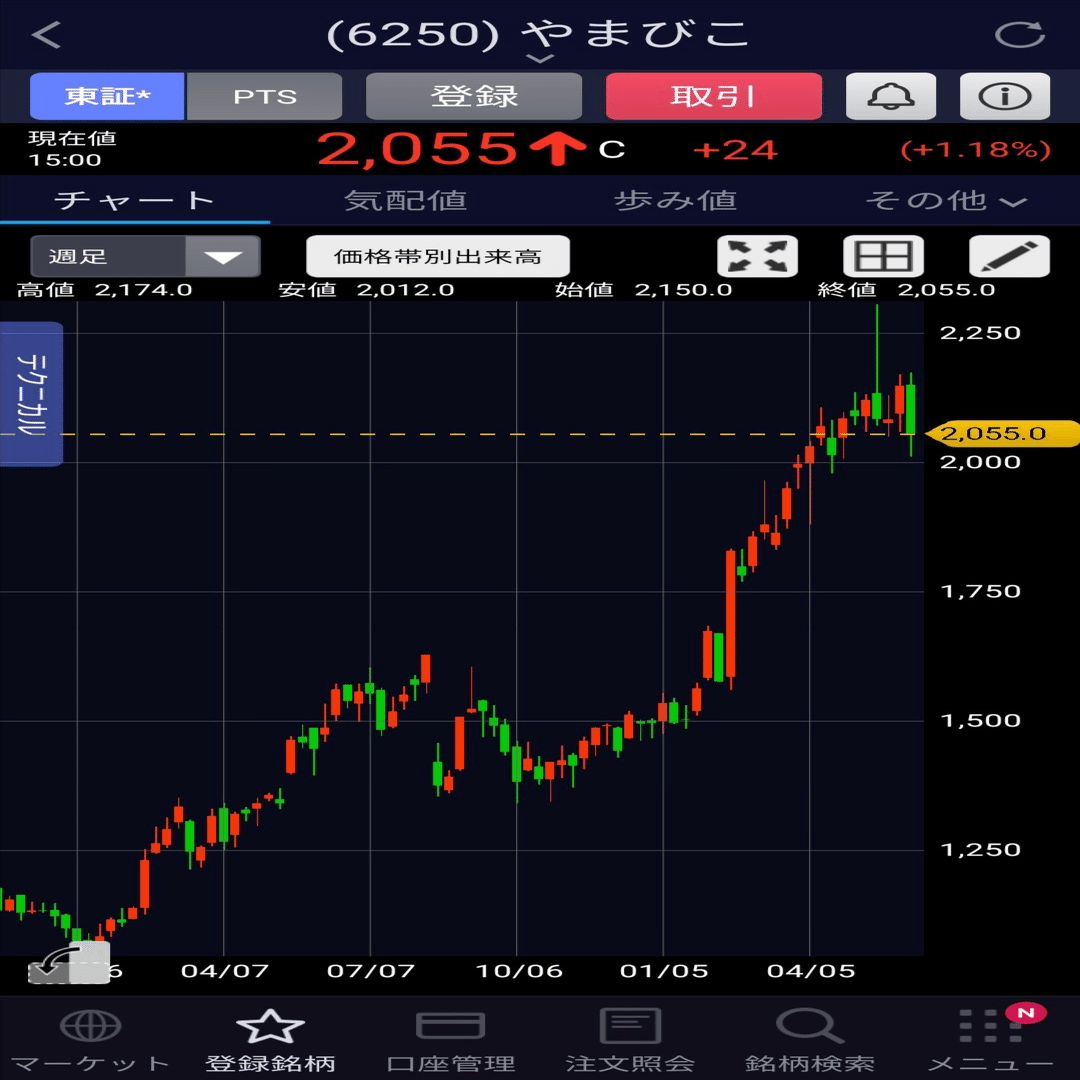1080x1080 pixels.
Task: Expand the その他 dropdown tab
Action: coord(945,200)
